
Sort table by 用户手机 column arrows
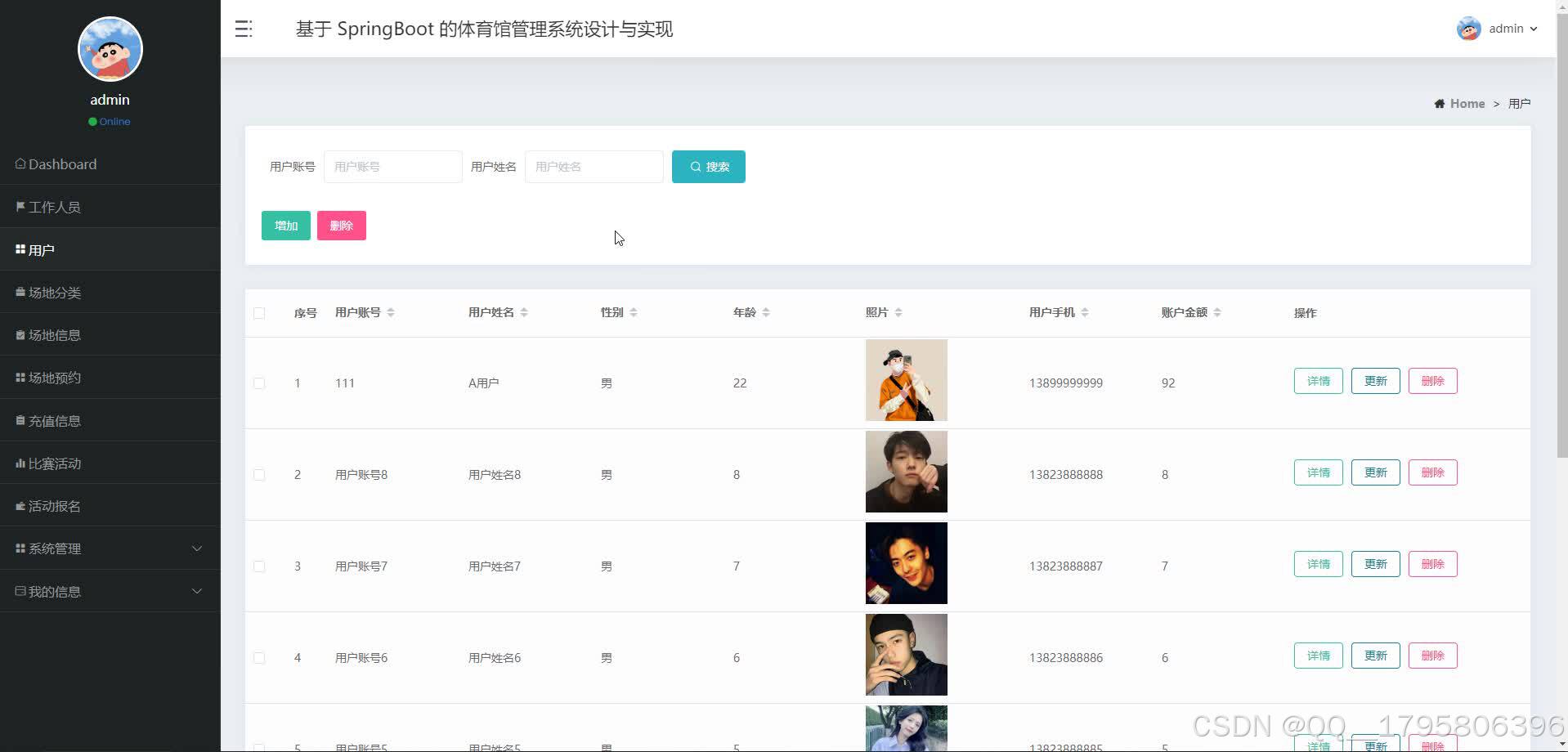click(1085, 312)
